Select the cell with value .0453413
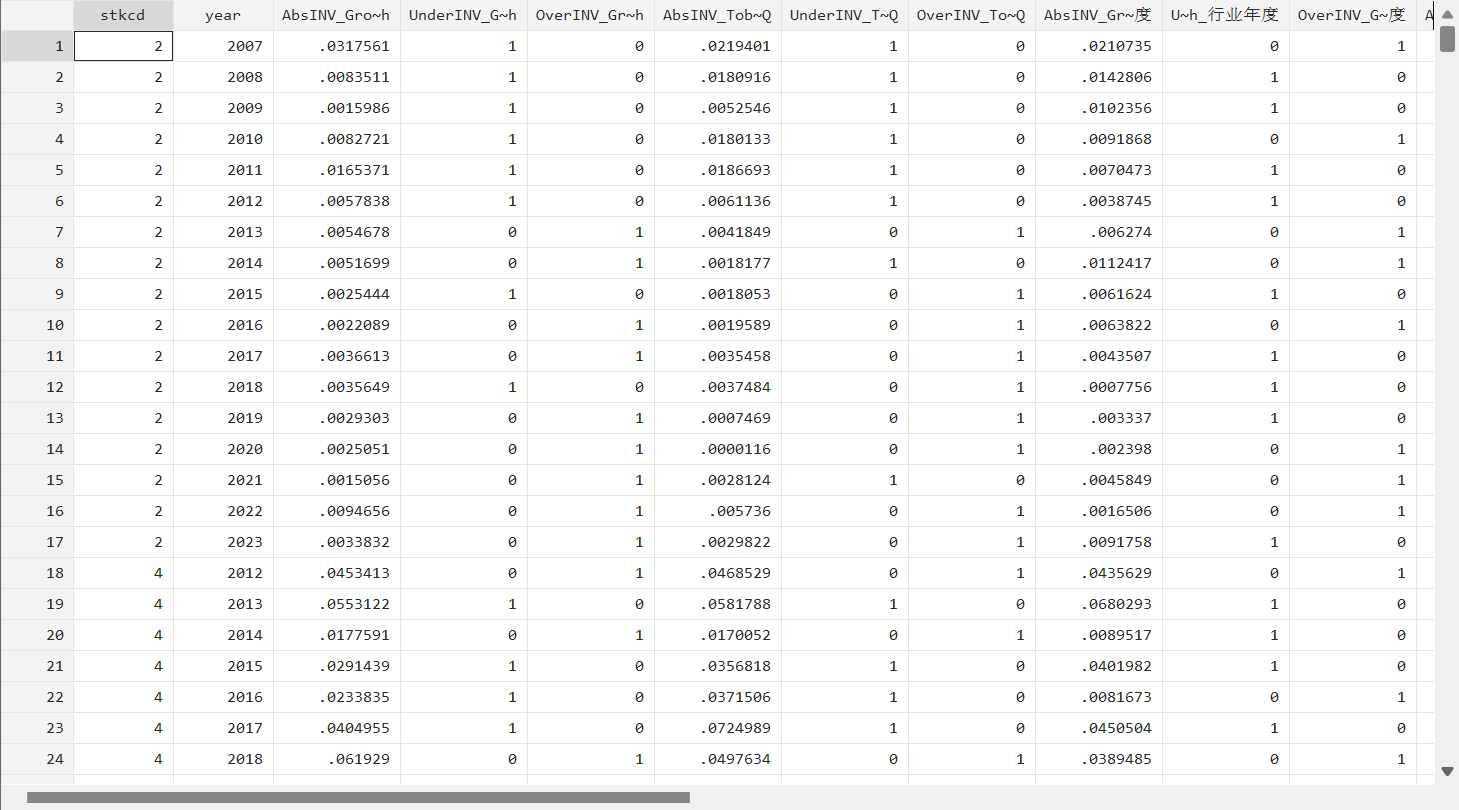Image resolution: width=1459 pixels, height=810 pixels. click(337, 573)
